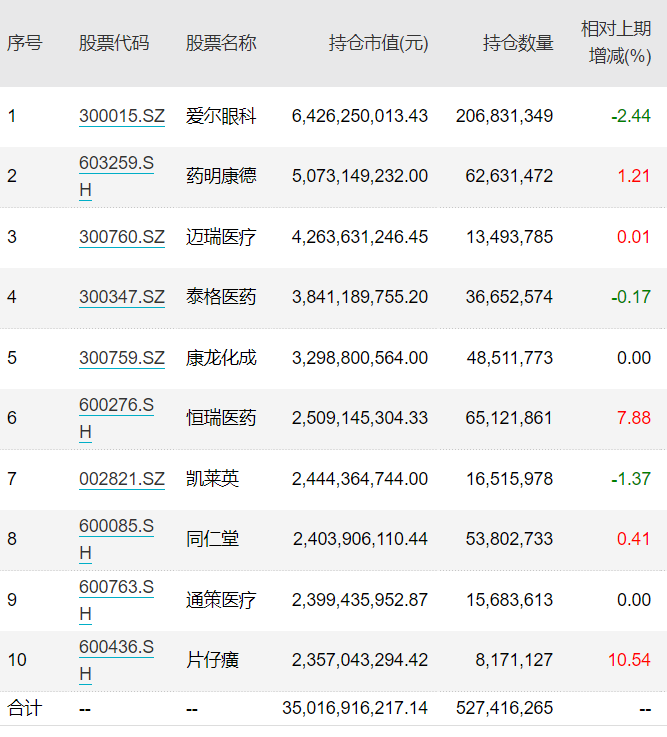This screenshot has width=667, height=737.
Task: Select stock name 片仔癀
Action: 212,660
